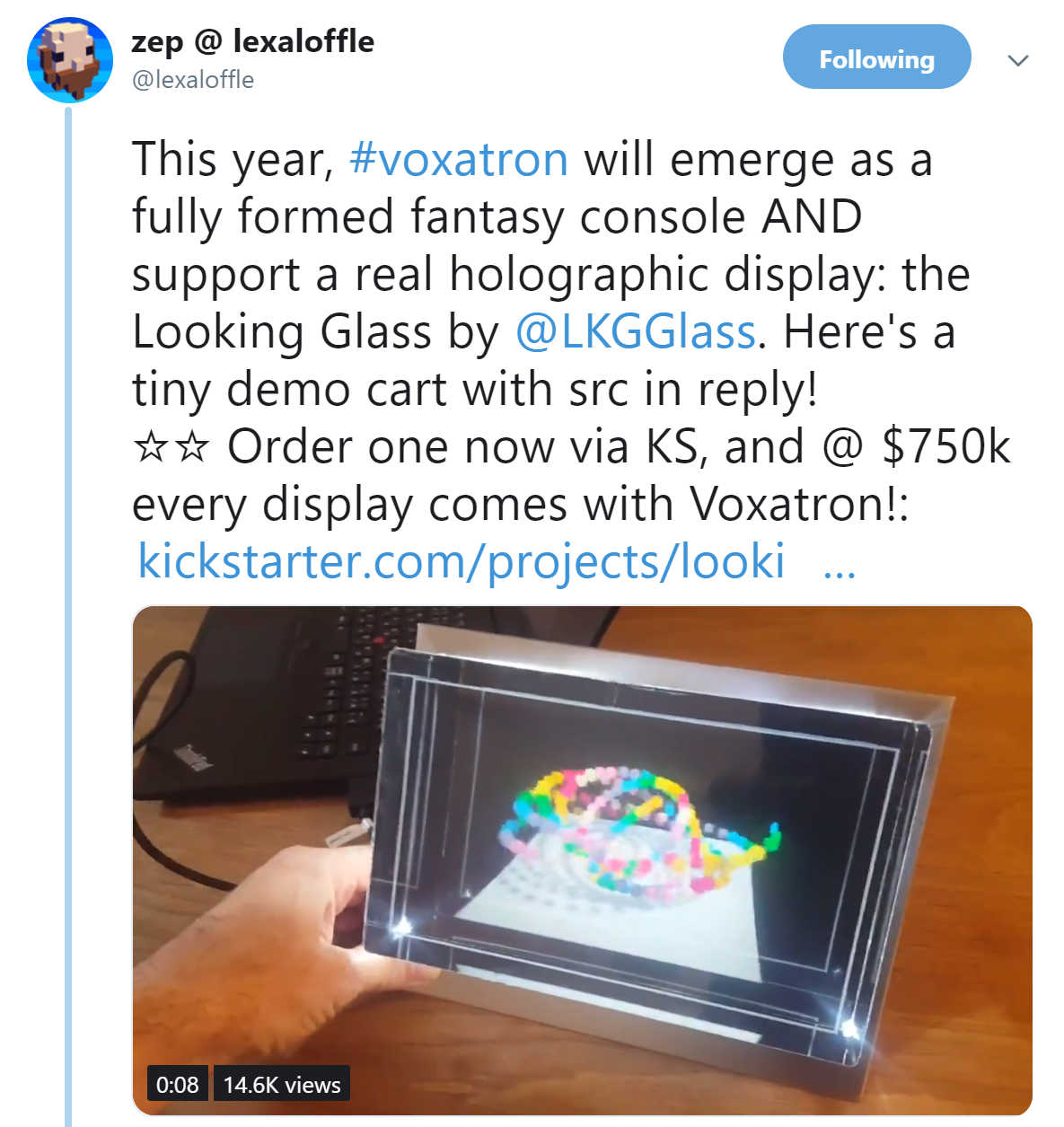The width and height of the screenshot is (1064, 1127).
Task: Open zep's pixel-art profile avatar
Action: tap(70, 60)
